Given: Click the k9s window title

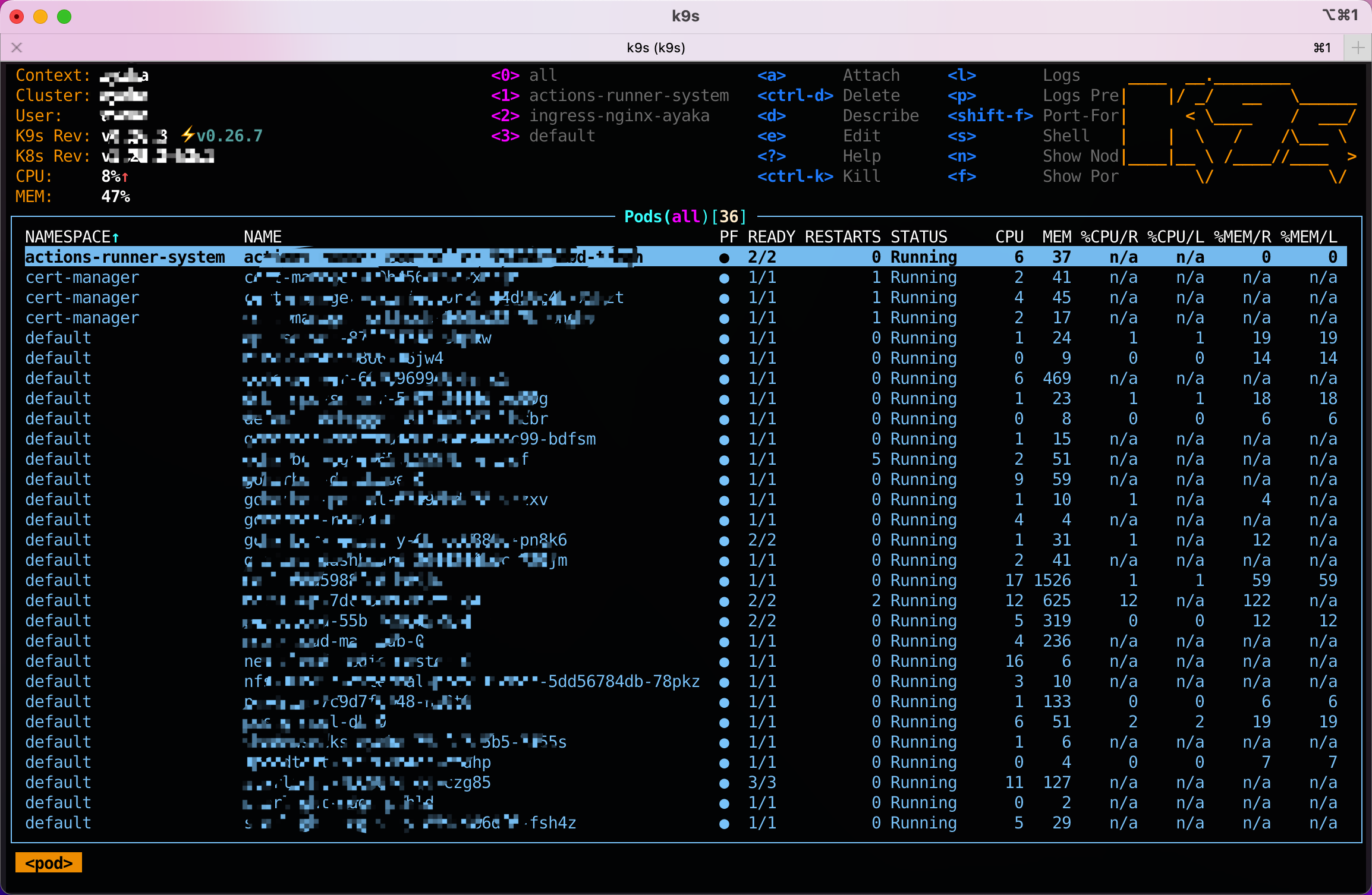Looking at the screenshot, I should [x=685, y=16].
